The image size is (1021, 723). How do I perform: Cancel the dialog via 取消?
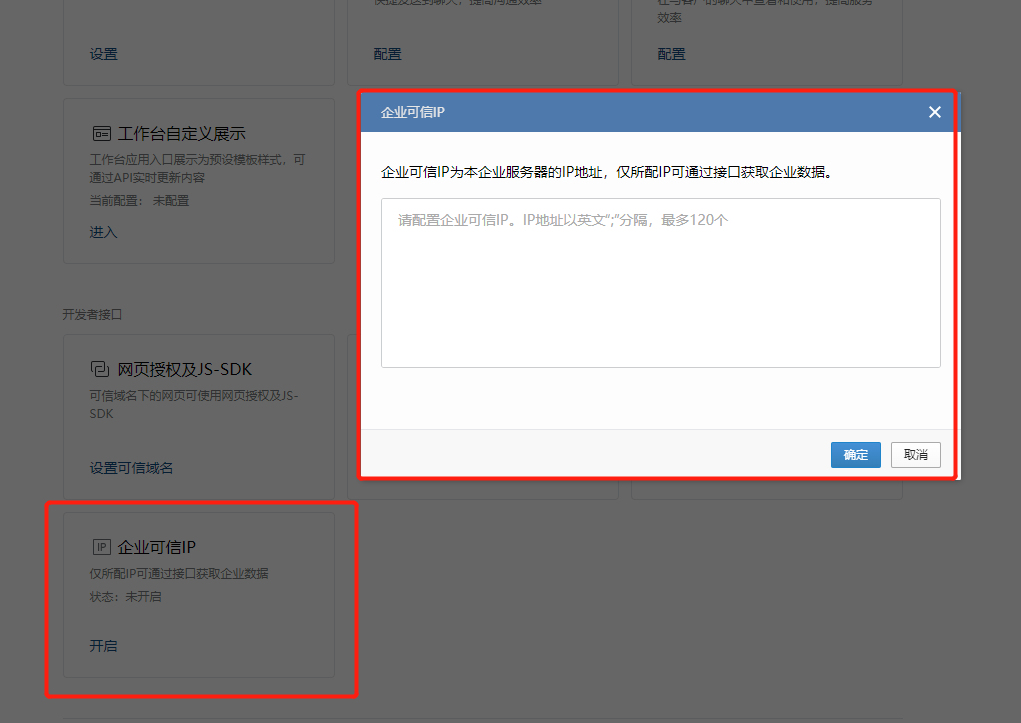tap(916, 455)
